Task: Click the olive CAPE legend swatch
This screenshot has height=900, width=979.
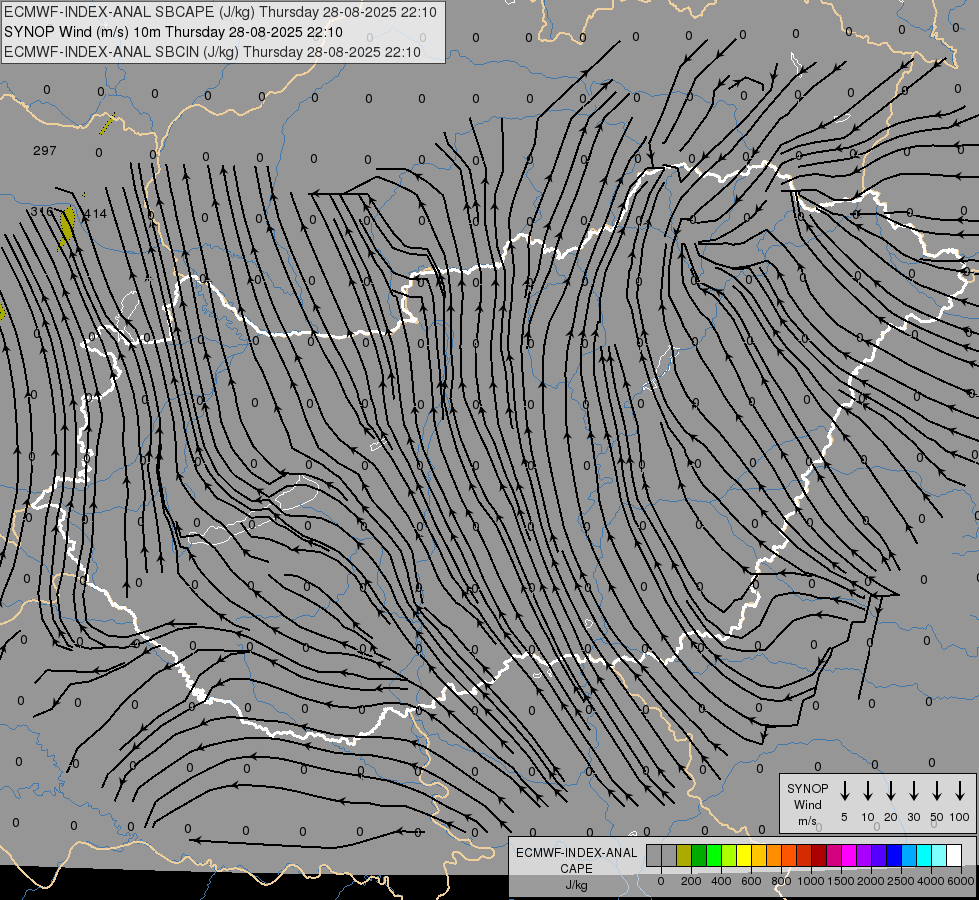Action: click(684, 855)
